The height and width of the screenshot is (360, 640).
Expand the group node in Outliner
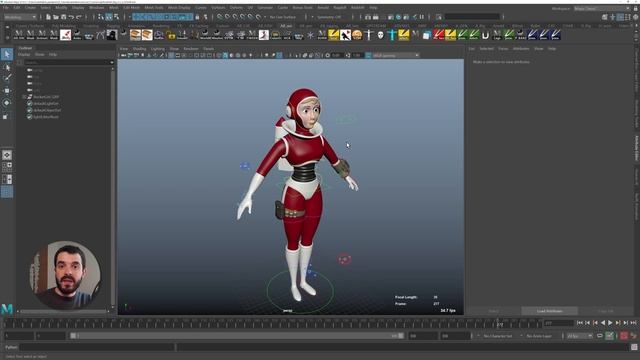24,97
